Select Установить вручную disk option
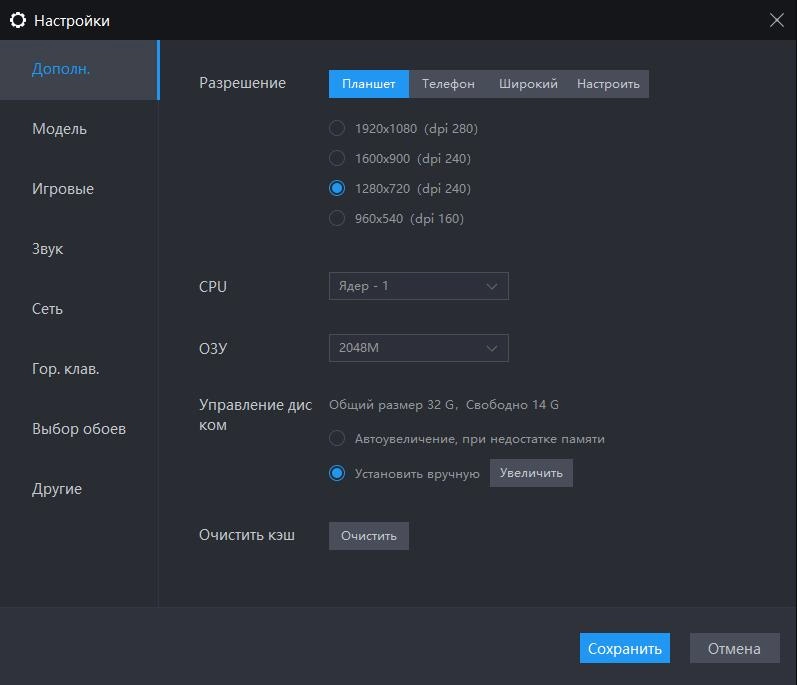Image resolution: width=797 pixels, height=685 pixels. click(337, 473)
